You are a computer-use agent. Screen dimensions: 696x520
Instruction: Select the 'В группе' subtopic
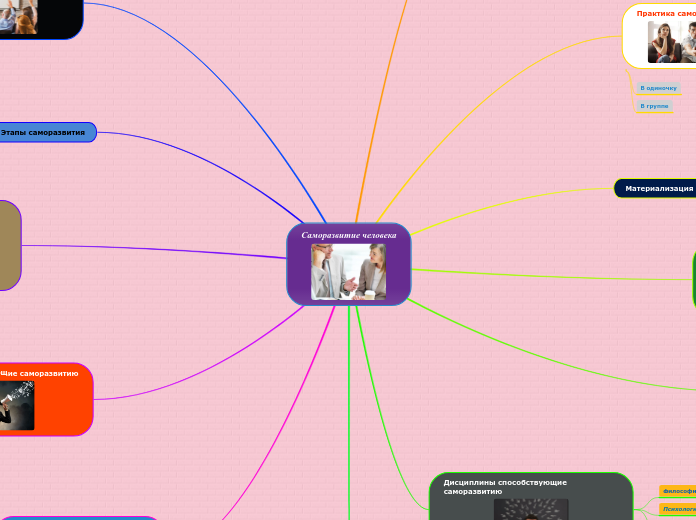654,106
